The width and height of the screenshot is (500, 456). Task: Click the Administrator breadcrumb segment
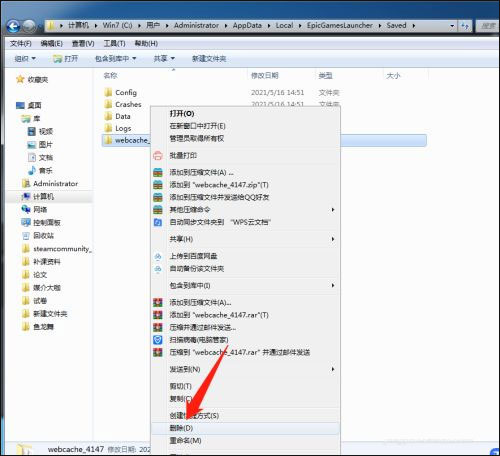click(196, 25)
